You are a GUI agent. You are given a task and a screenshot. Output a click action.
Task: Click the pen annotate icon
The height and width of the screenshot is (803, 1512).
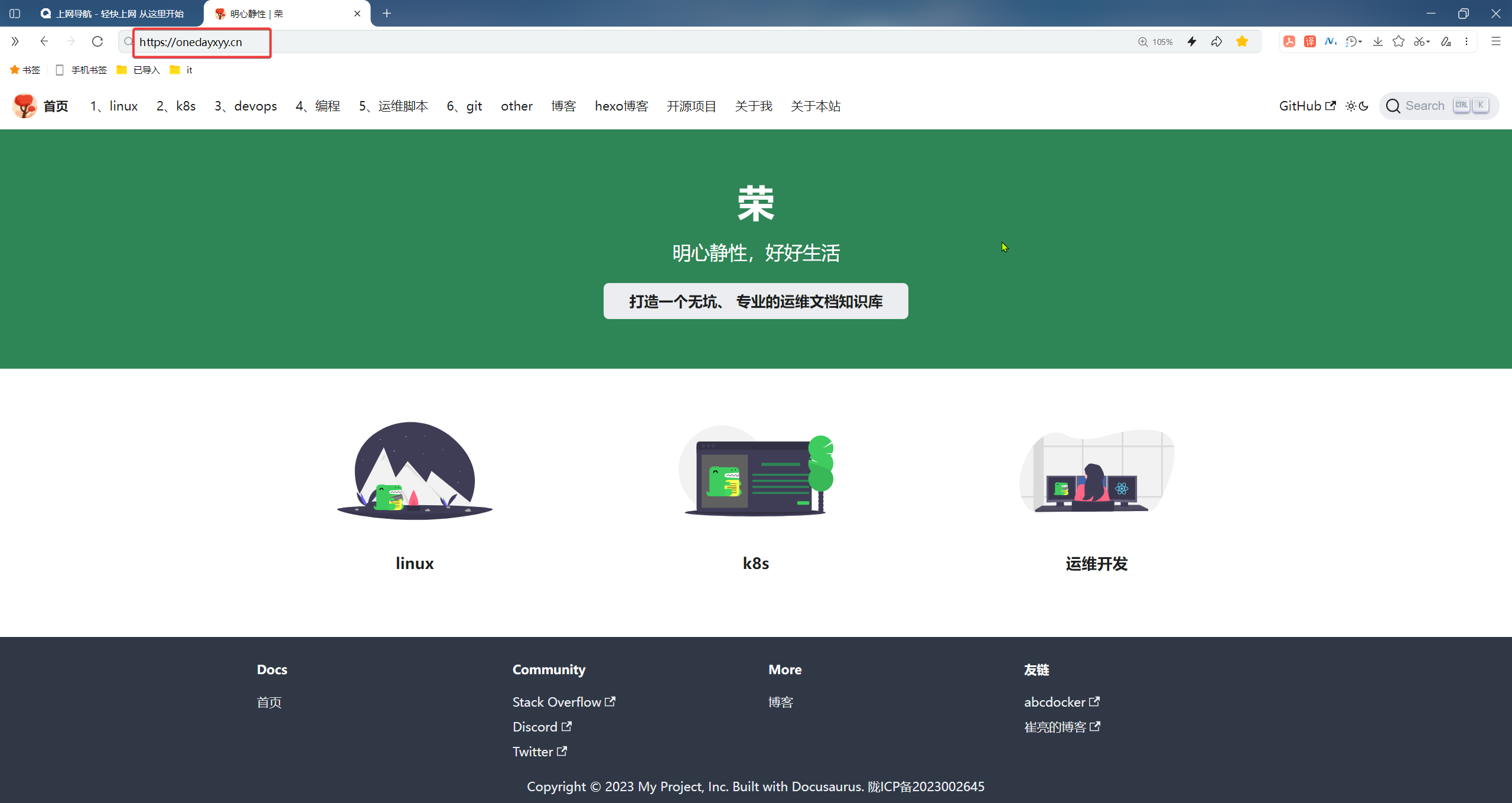tap(1446, 41)
